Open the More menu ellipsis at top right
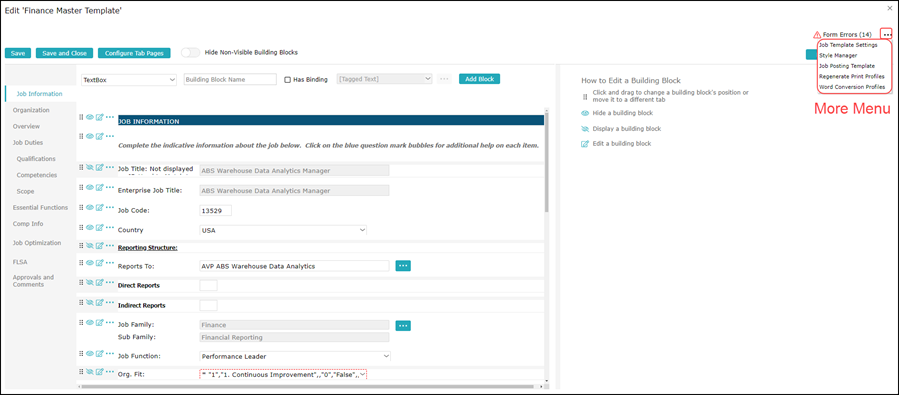899x395 pixels. click(887, 34)
